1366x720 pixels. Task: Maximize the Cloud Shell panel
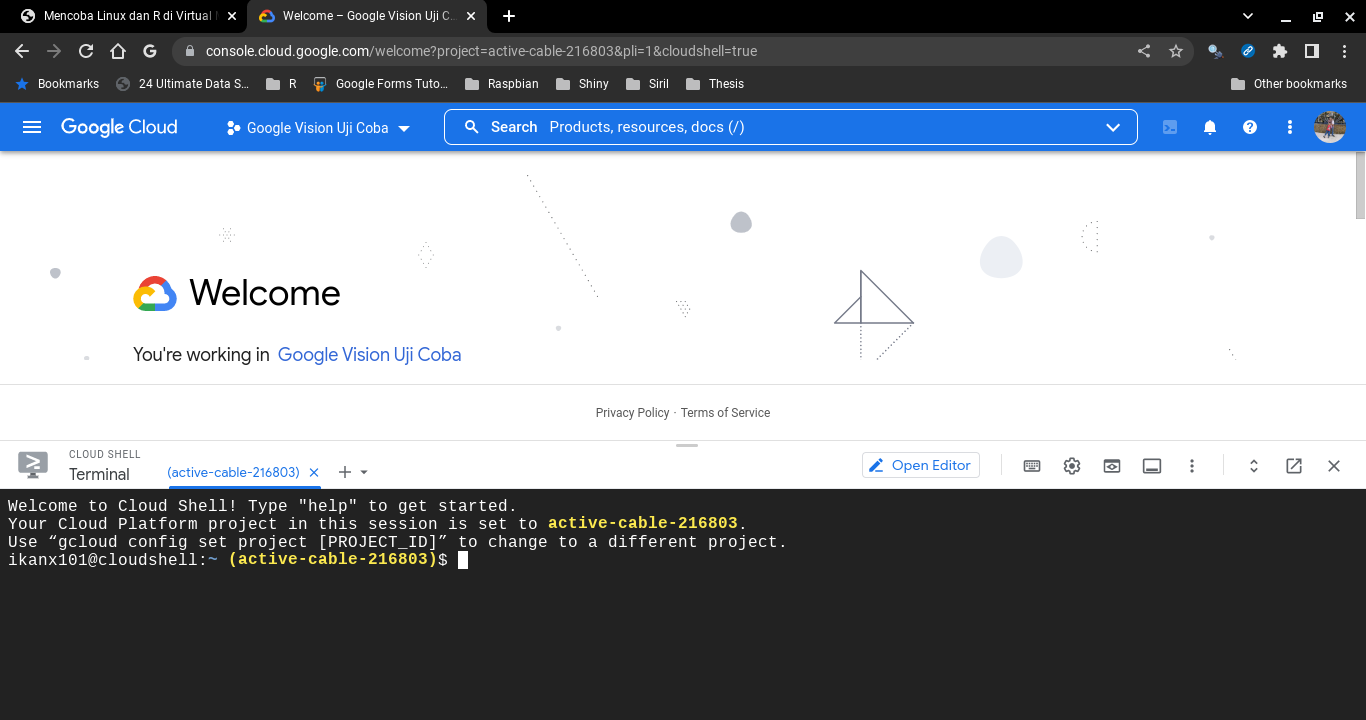[x=1253, y=466]
